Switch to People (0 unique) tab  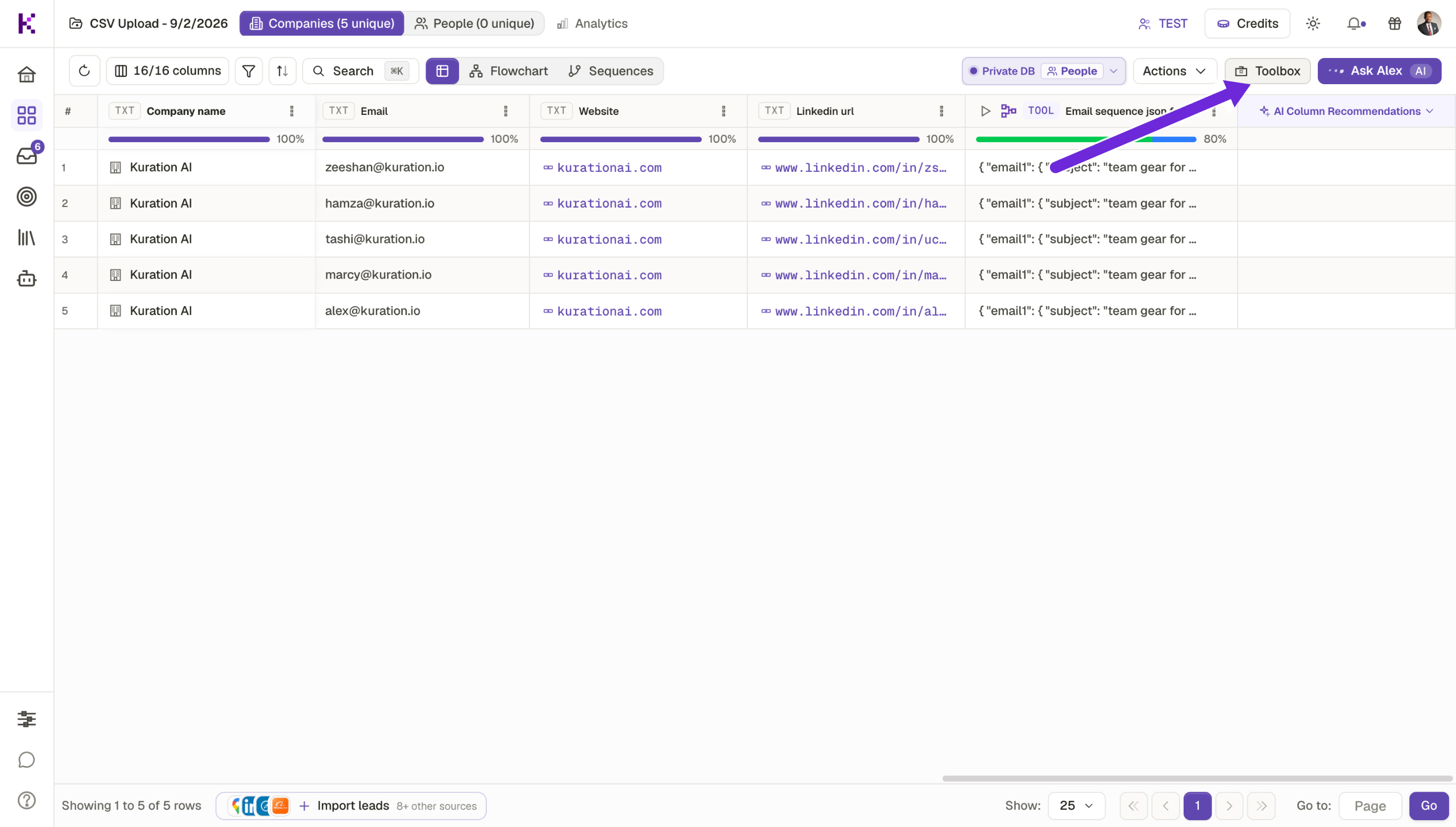tap(474, 23)
